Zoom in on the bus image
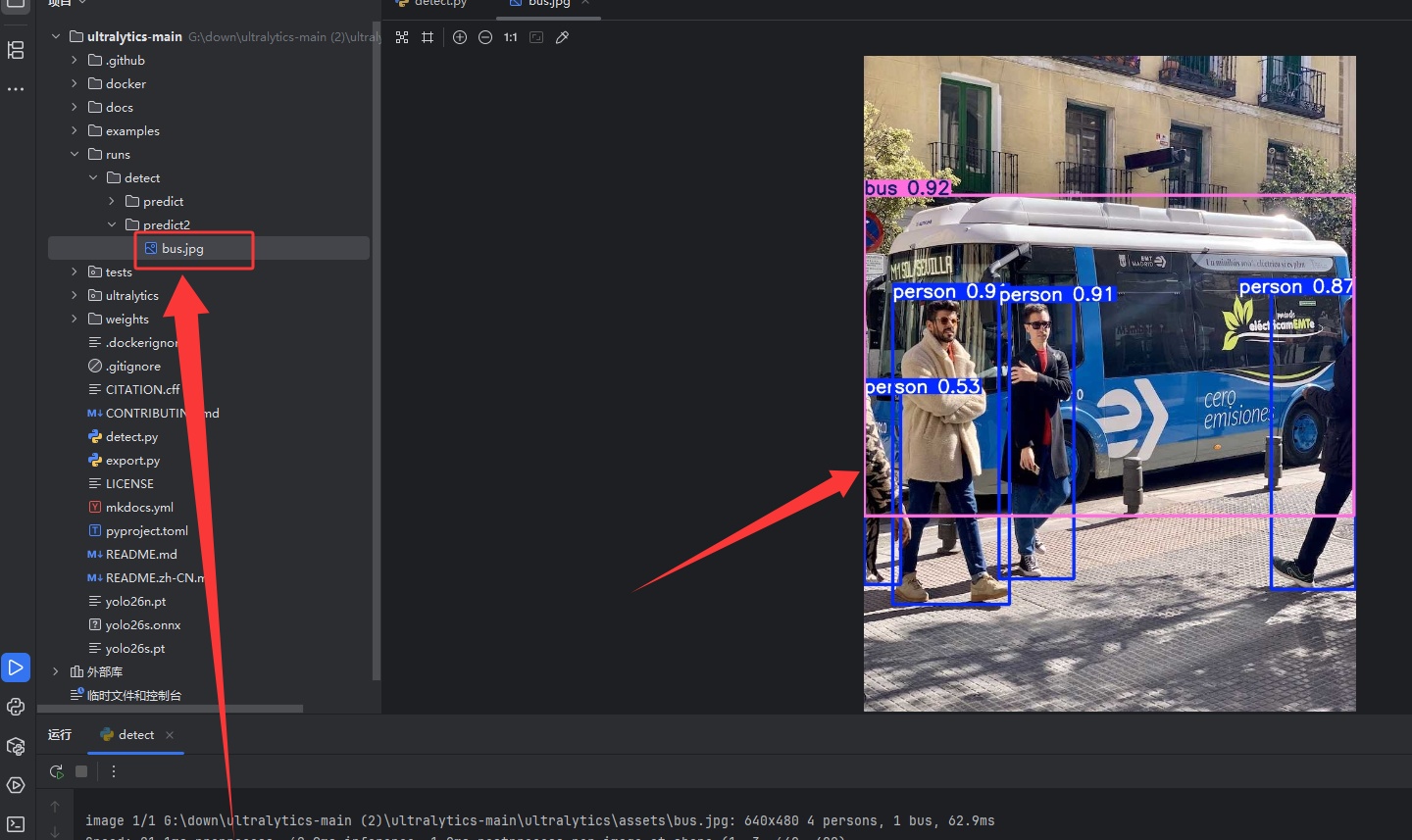The image size is (1412, 840). click(x=460, y=37)
